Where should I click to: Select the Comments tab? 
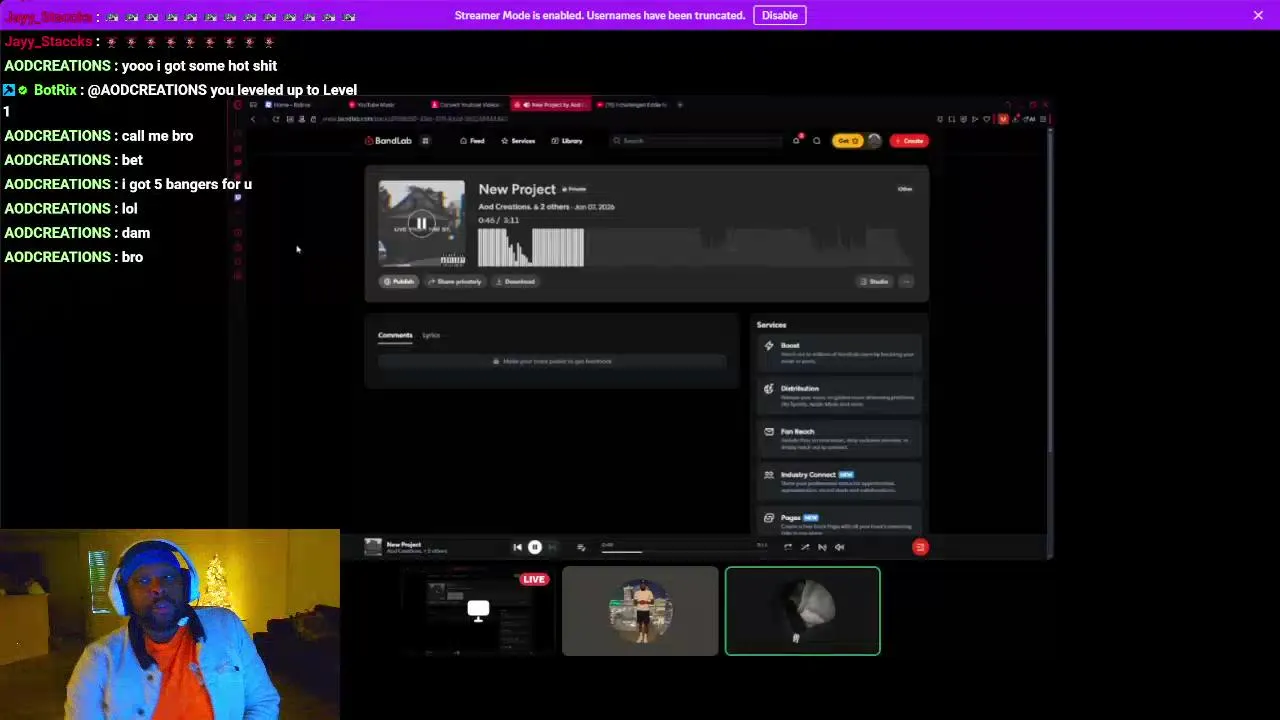click(x=395, y=335)
